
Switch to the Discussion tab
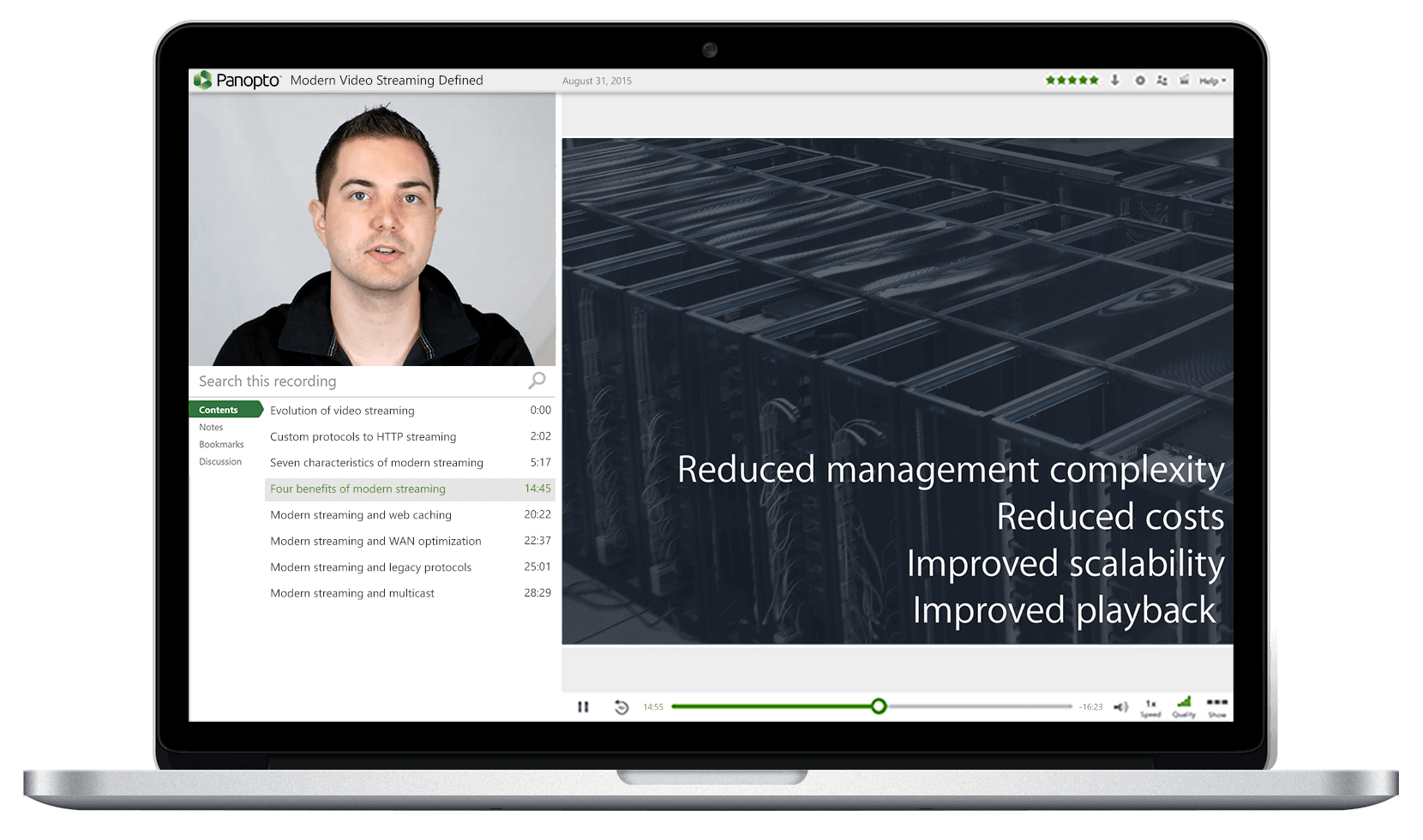click(x=220, y=461)
